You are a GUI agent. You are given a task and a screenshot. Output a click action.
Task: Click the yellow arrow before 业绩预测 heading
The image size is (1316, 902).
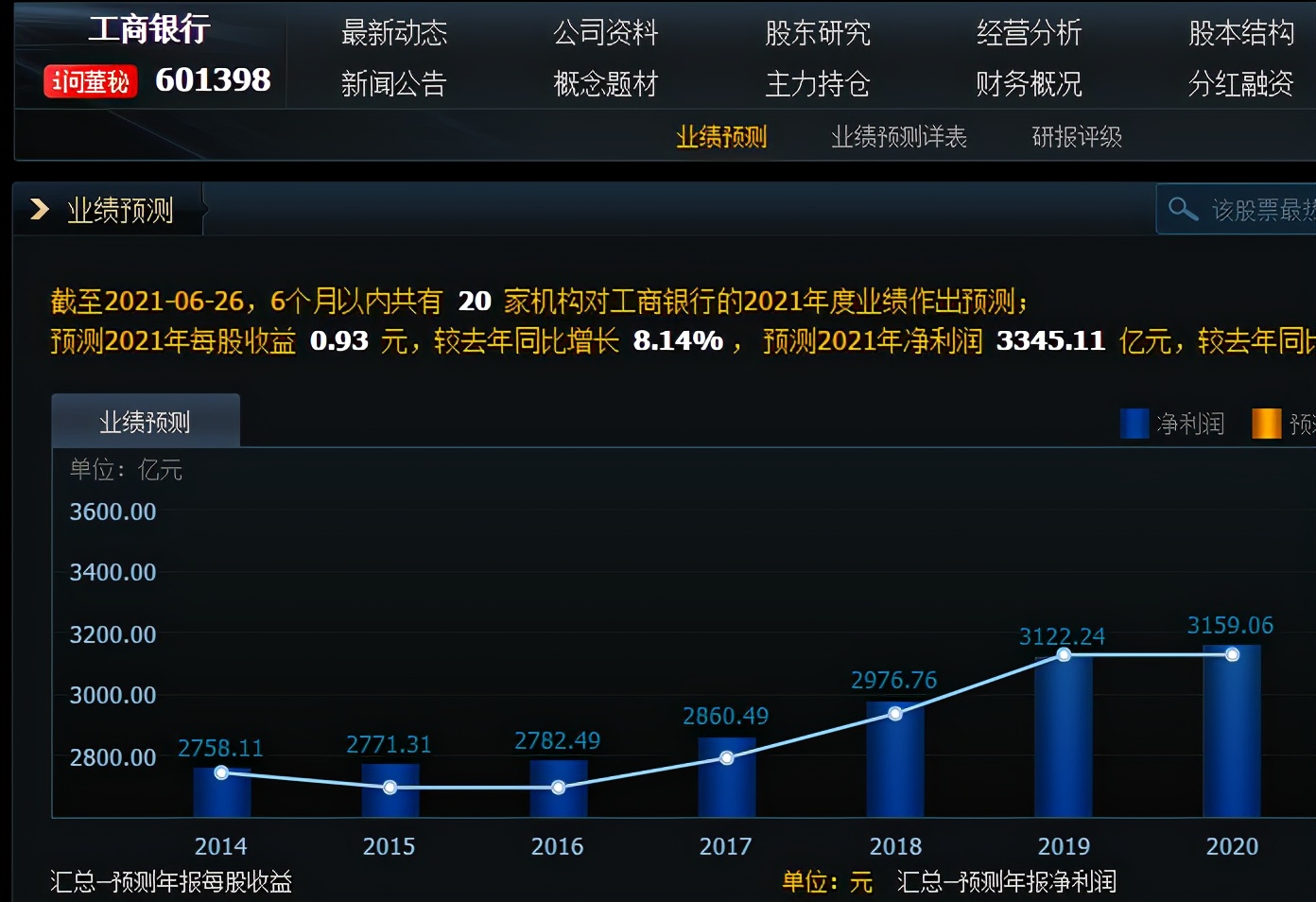38,210
